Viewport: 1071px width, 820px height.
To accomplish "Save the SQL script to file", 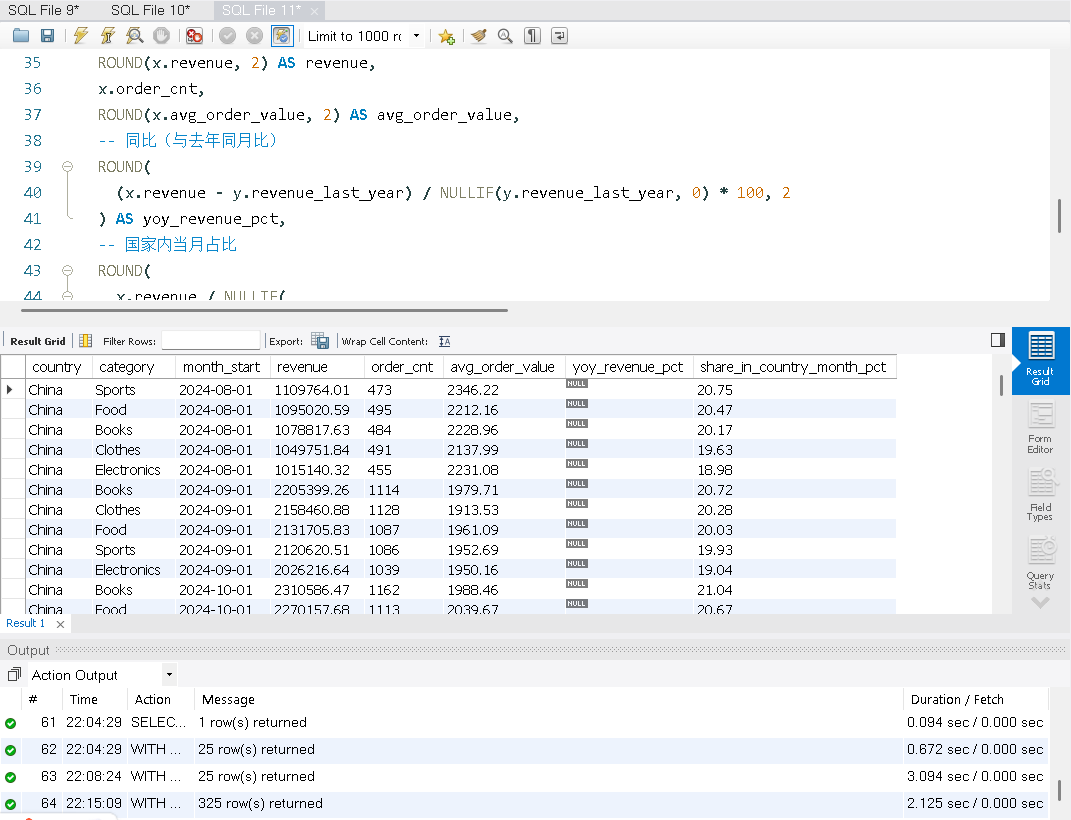I will [47, 36].
